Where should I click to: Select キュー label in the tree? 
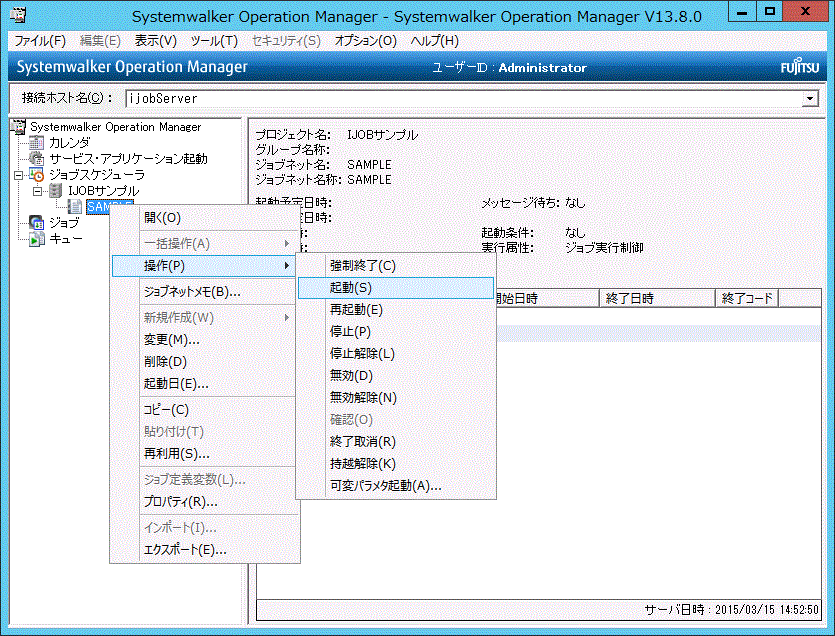(x=66, y=239)
